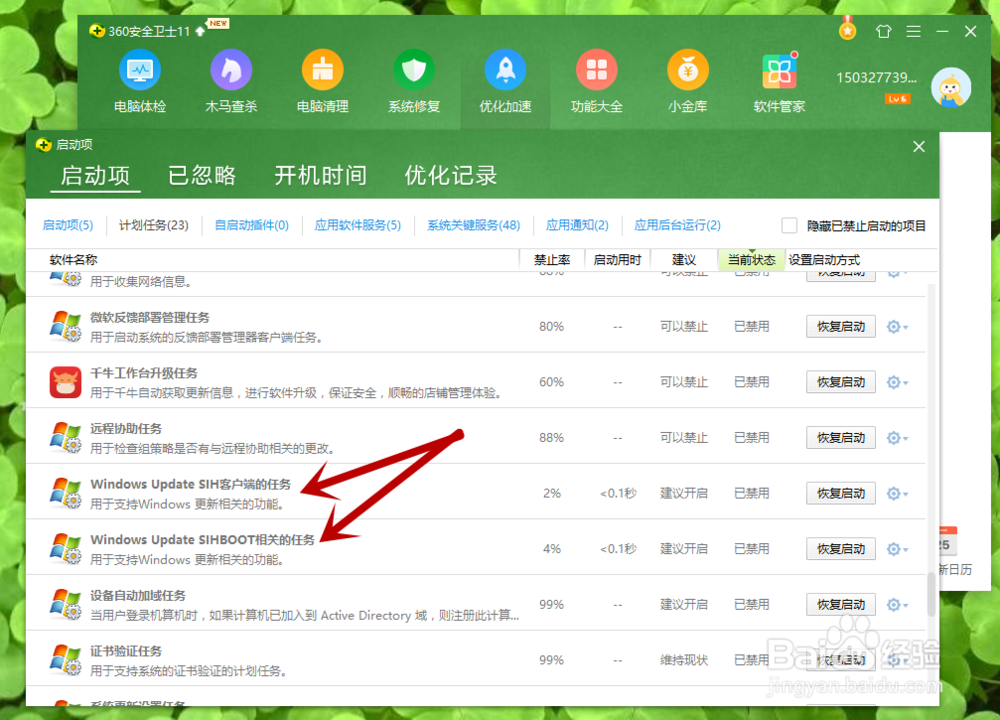Open 电脑体检 computer checkup icon
Viewport: 1000px width, 720px height.
click(140, 70)
